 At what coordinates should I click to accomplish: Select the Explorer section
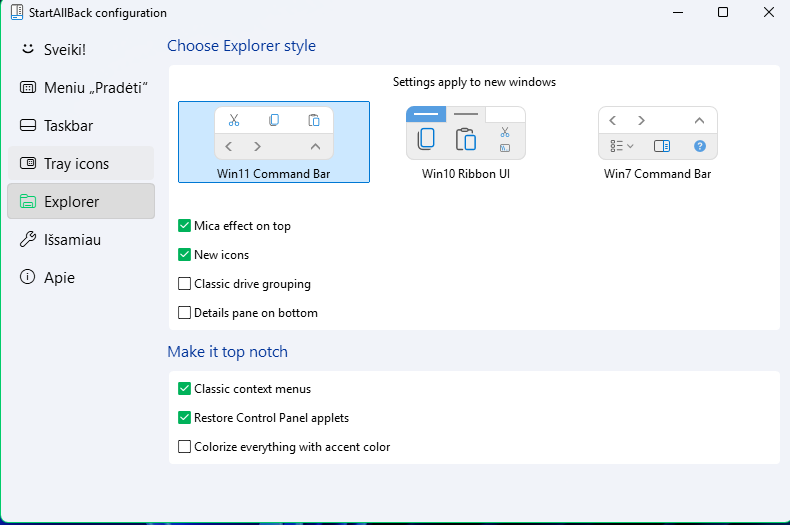click(81, 201)
